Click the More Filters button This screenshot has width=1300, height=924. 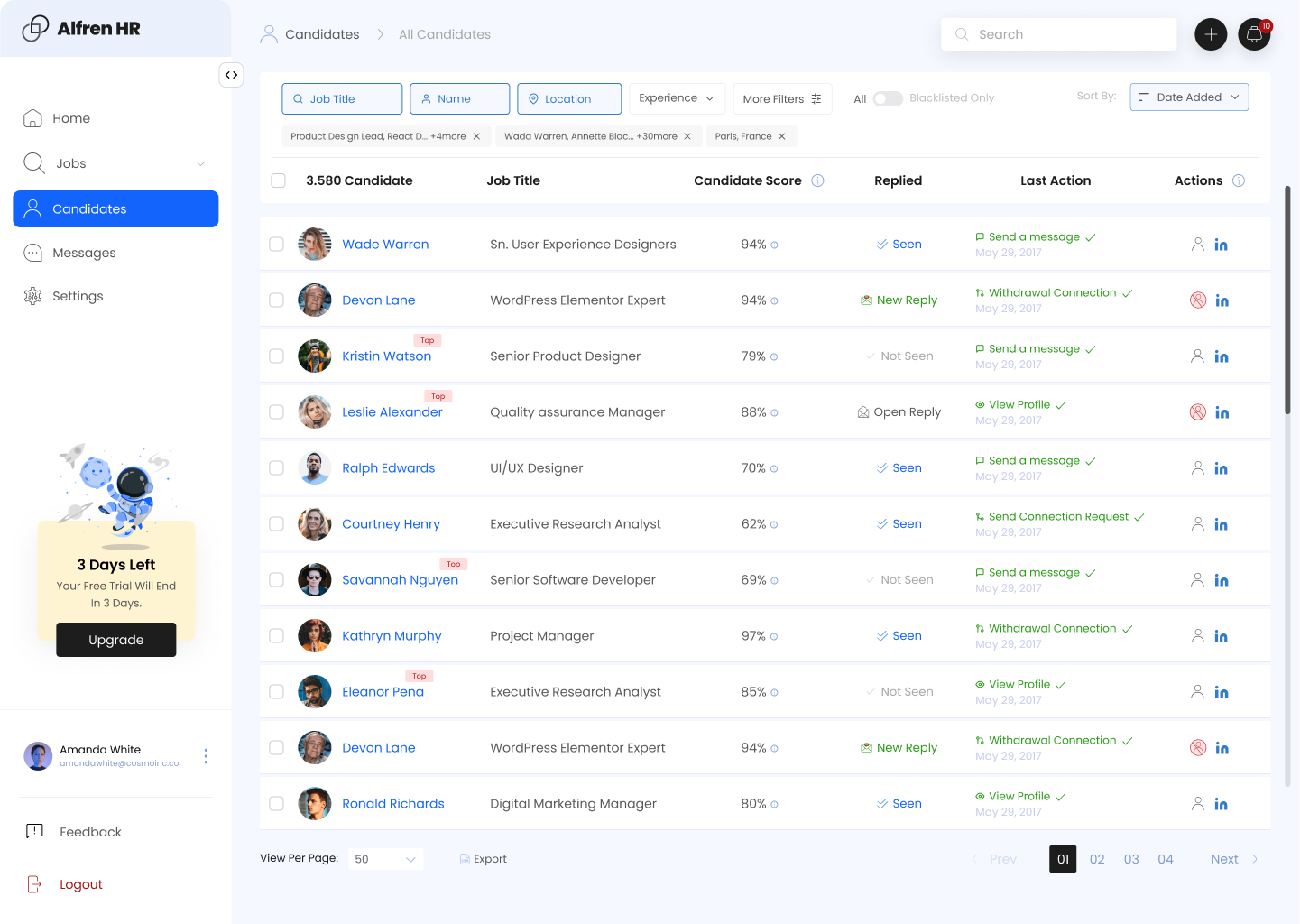click(782, 99)
